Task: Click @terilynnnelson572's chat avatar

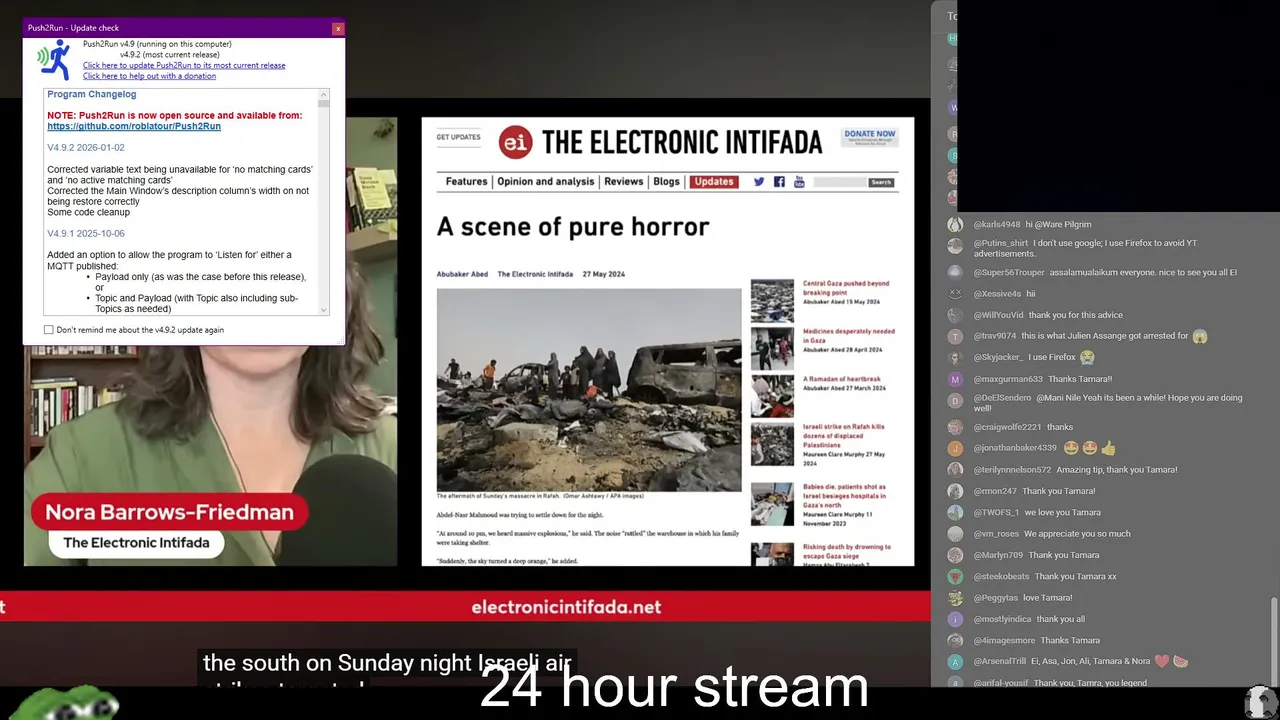Action: point(955,470)
